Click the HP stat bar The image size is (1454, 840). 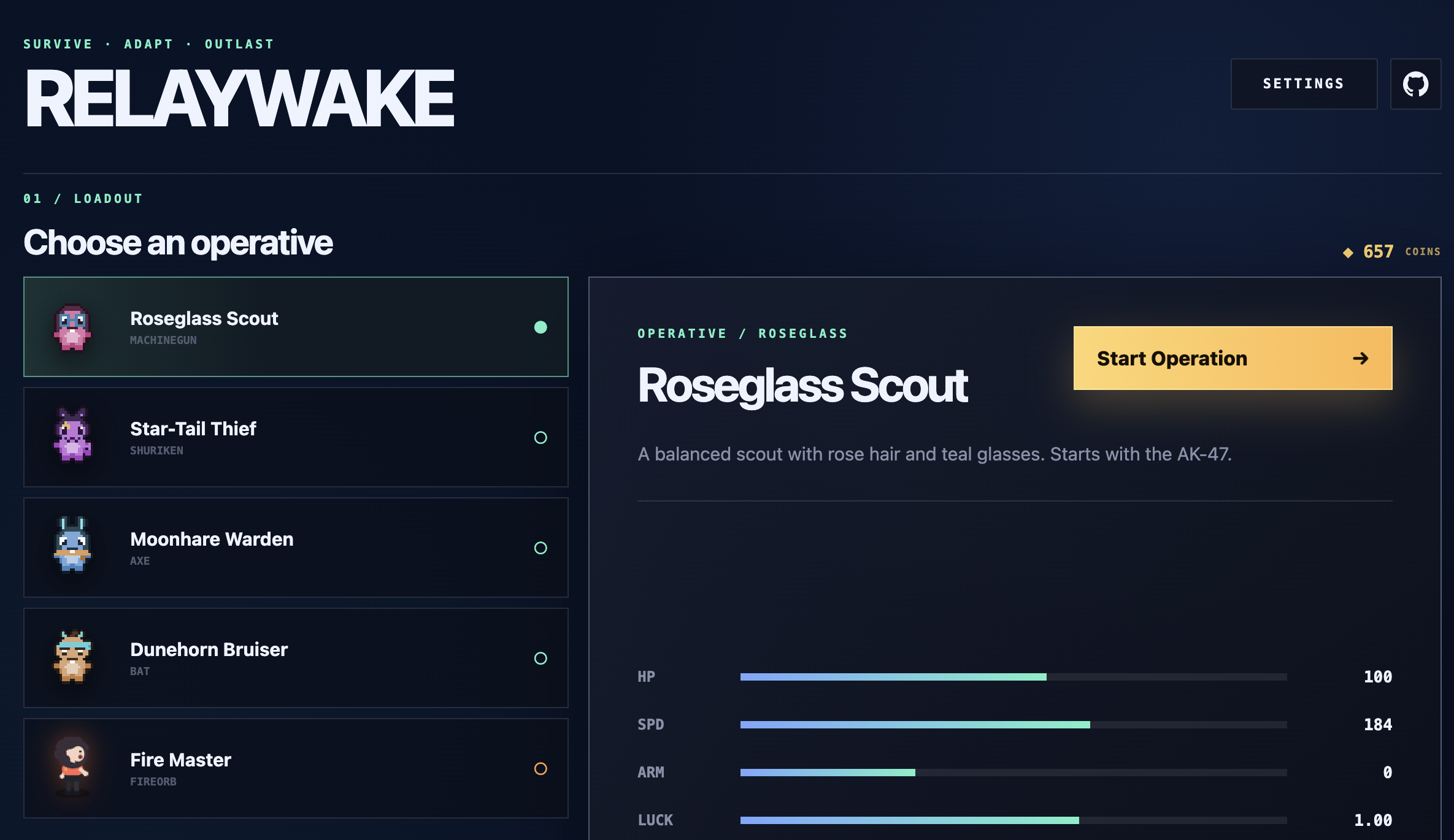1013,677
